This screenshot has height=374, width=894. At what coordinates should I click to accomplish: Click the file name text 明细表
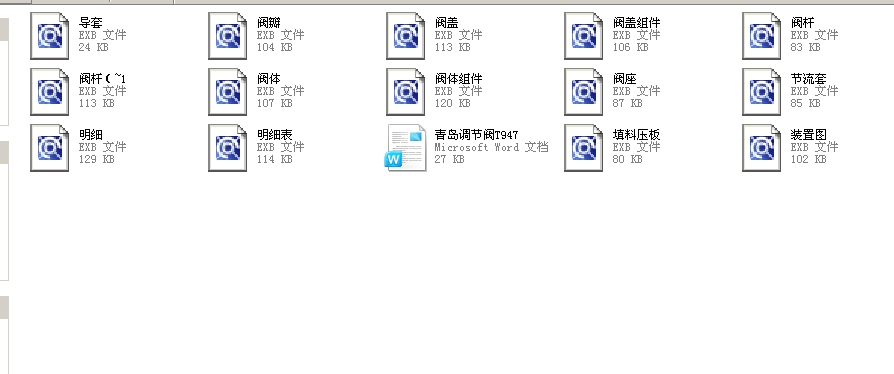(x=275, y=135)
